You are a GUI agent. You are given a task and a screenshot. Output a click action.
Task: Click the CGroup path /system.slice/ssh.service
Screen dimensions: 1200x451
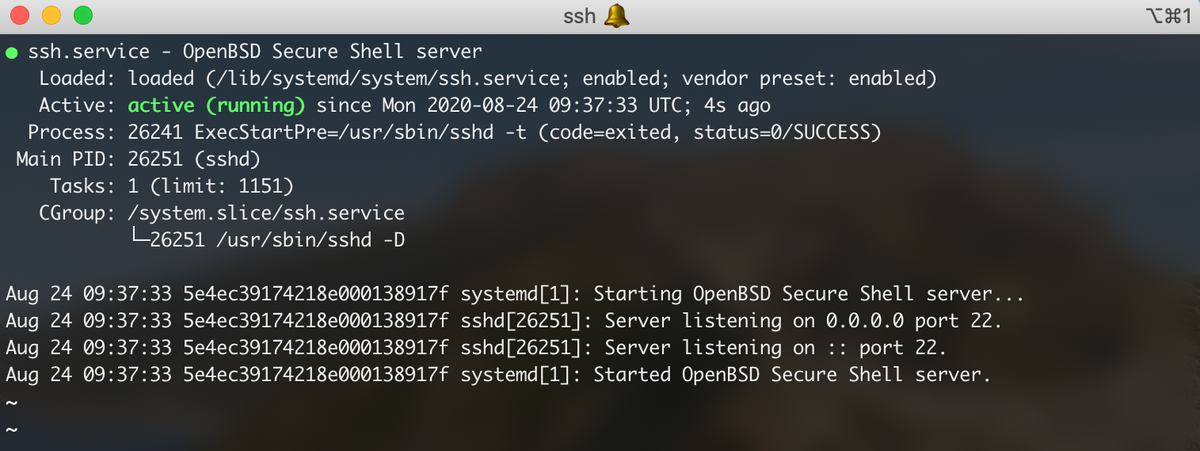point(266,213)
